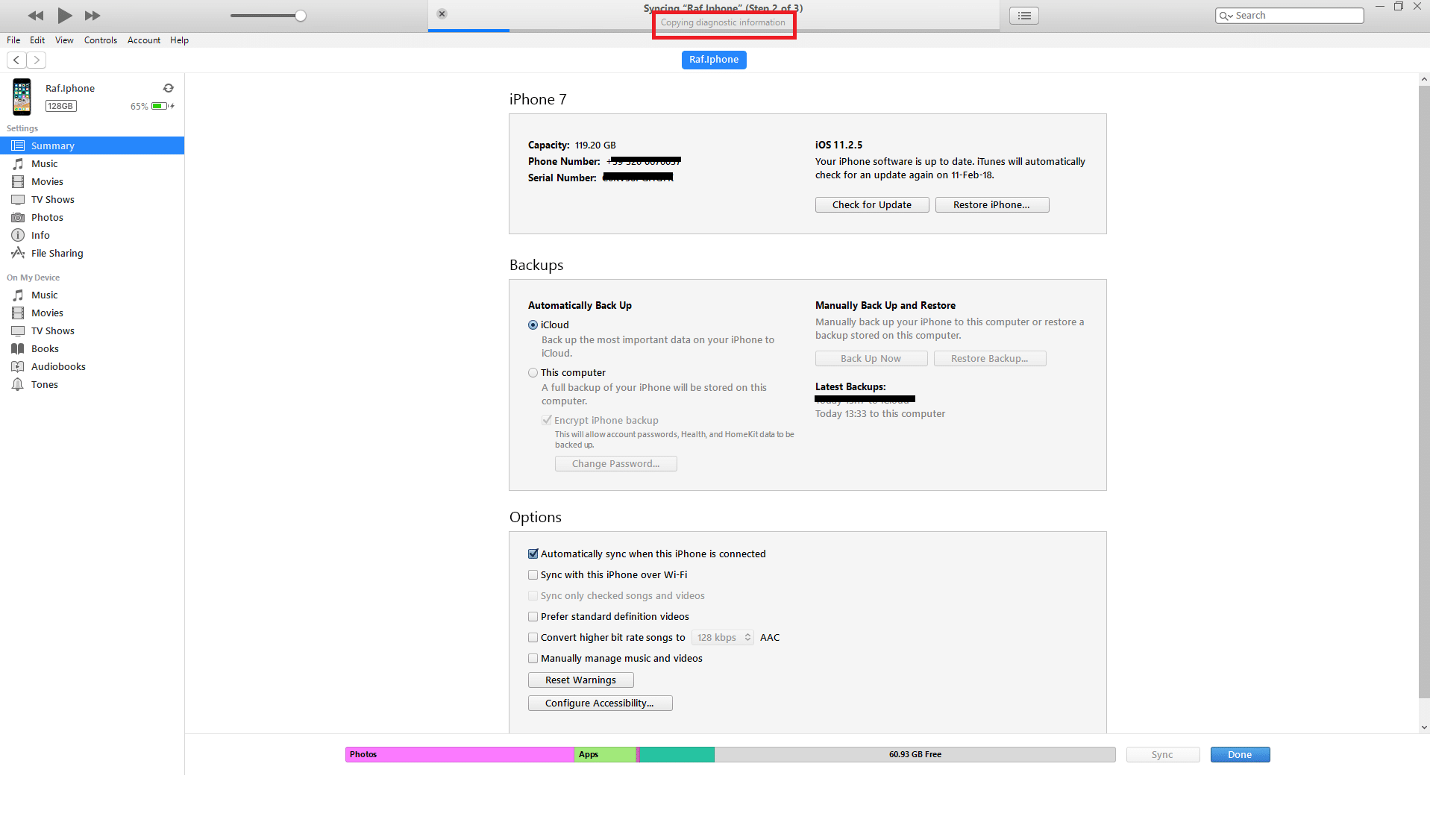Image resolution: width=1430 pixels, height=840 pixels.
Task: Cancel the sync with the X icon
Action: [442, 13]
